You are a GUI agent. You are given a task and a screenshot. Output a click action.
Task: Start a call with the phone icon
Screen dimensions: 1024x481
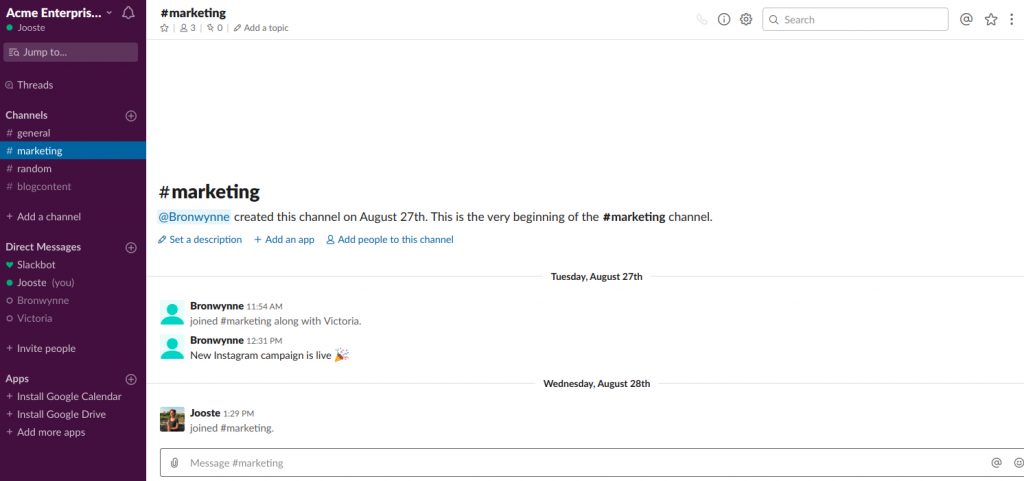coord(702,20)
